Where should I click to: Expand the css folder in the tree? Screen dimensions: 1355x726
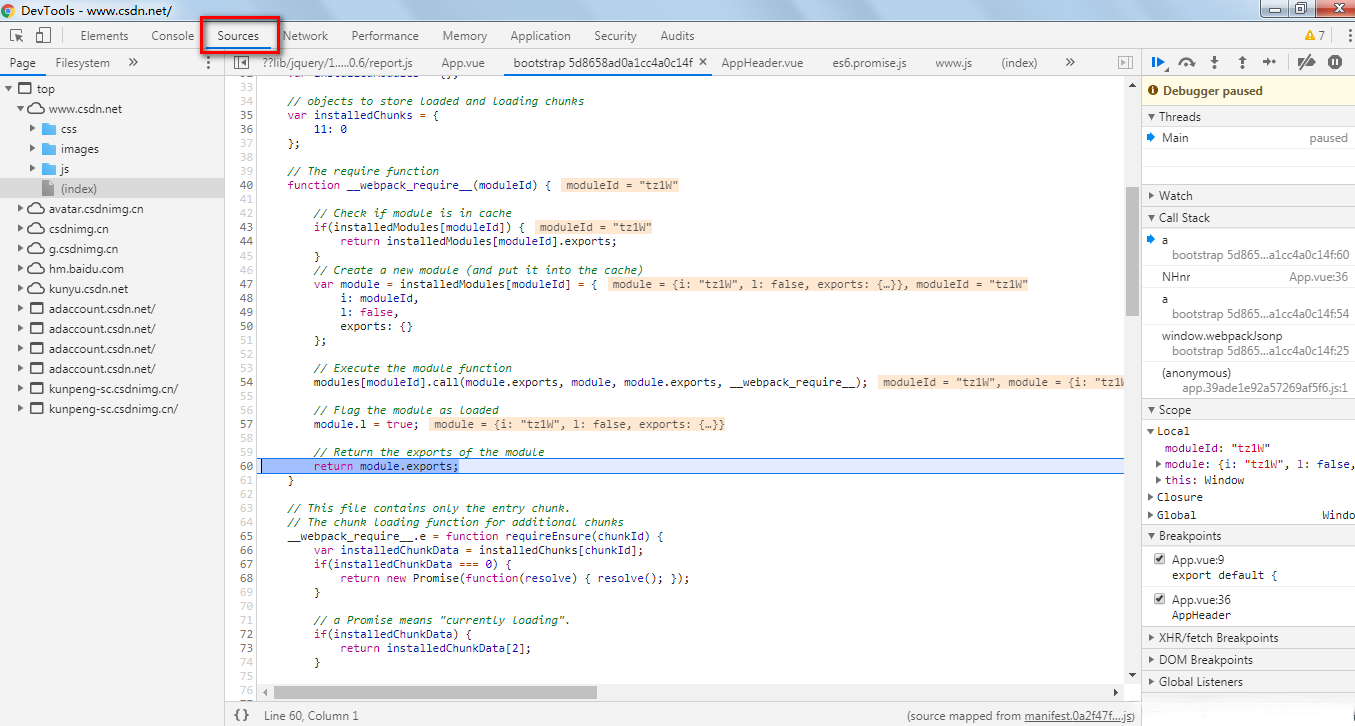click(33, 129)
